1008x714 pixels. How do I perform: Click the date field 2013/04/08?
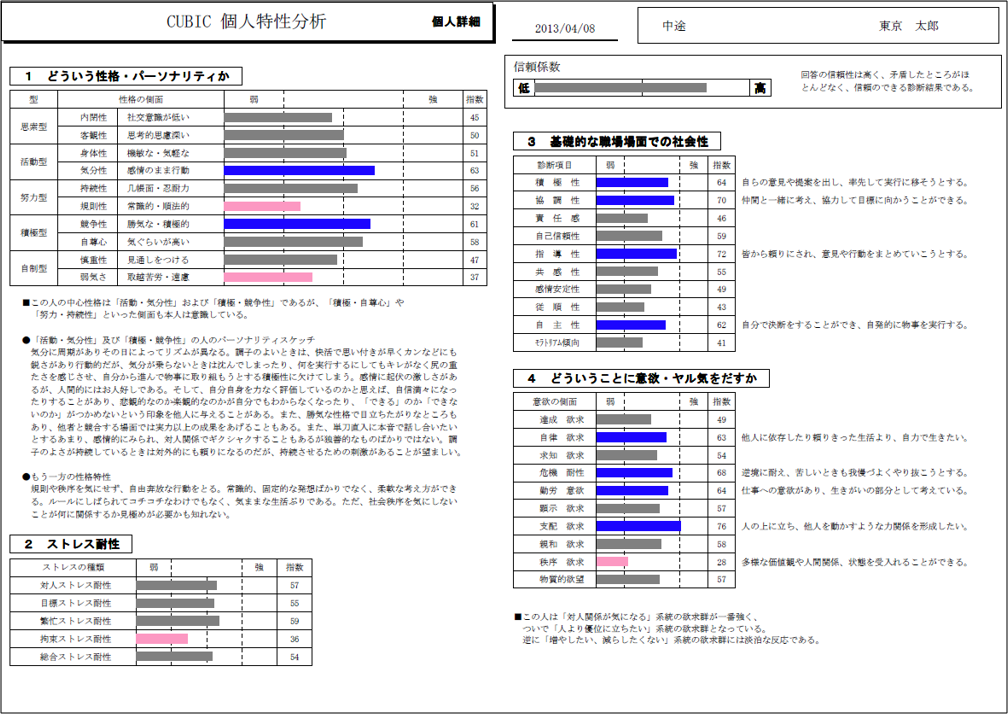pyautogui.click(x=560, y=29)
